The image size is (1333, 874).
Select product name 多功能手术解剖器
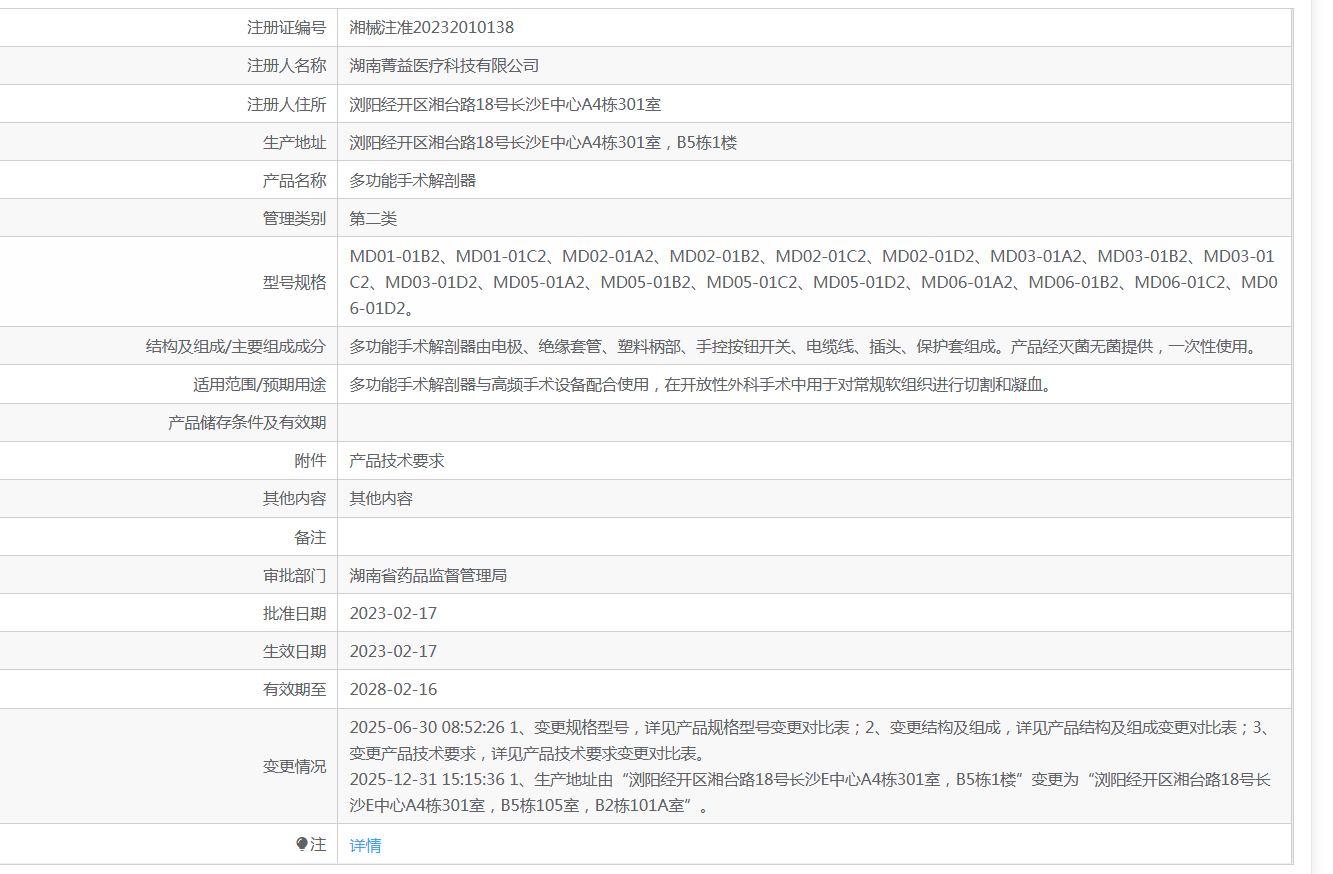tap(413, 180)
